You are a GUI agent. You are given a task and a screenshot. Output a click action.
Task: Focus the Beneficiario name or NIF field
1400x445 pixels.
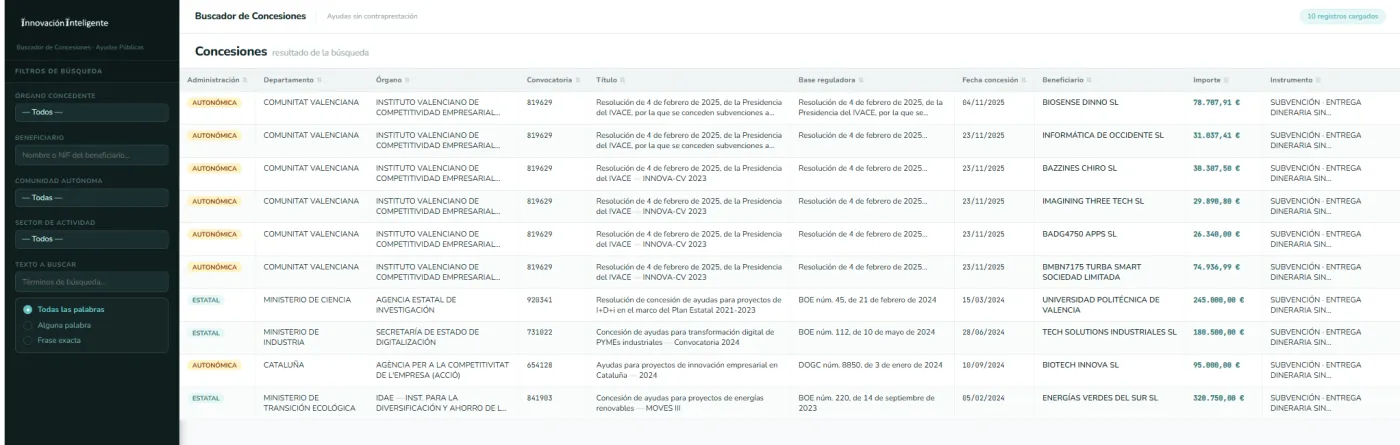point(90,155)
